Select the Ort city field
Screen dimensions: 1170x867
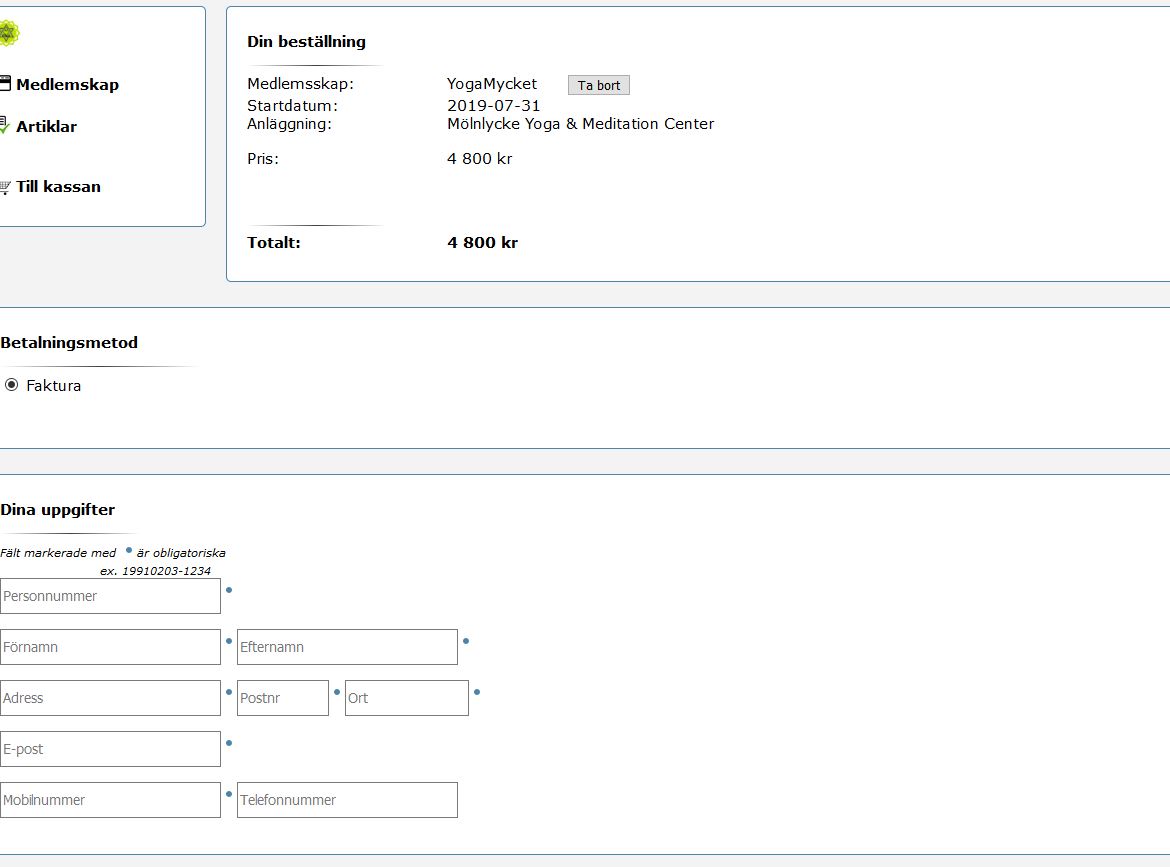tap(406, 698)
